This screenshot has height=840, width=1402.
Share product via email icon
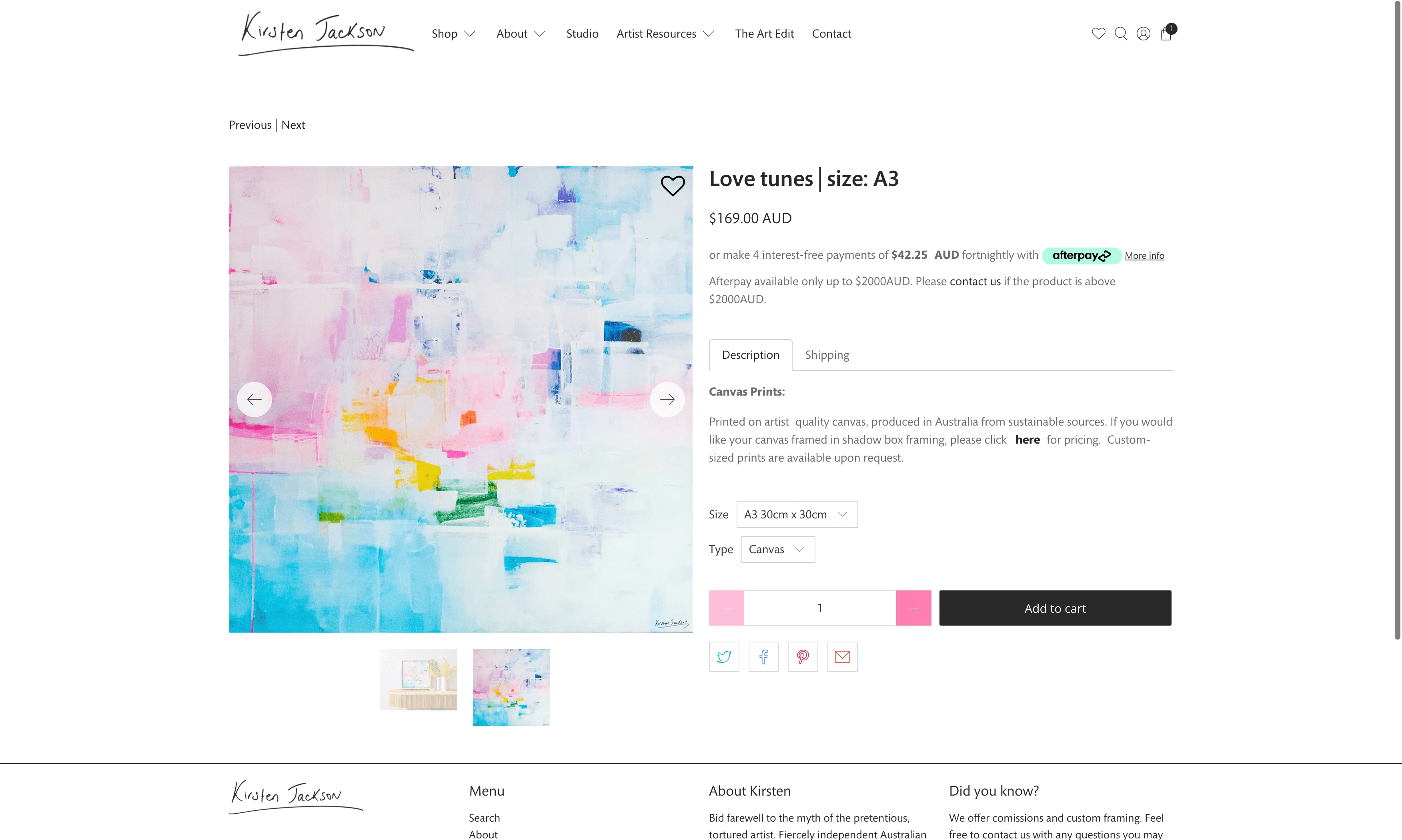coord(842,657)
